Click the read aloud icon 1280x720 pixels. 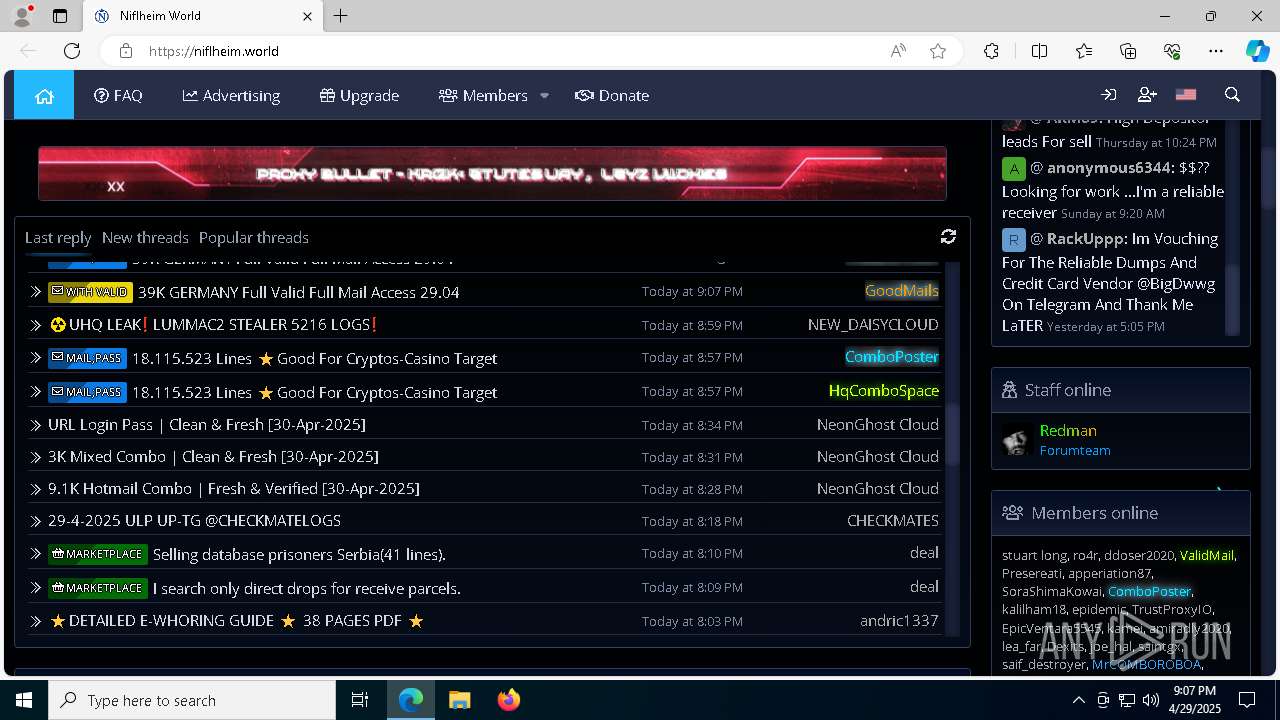tap(898, 51)
